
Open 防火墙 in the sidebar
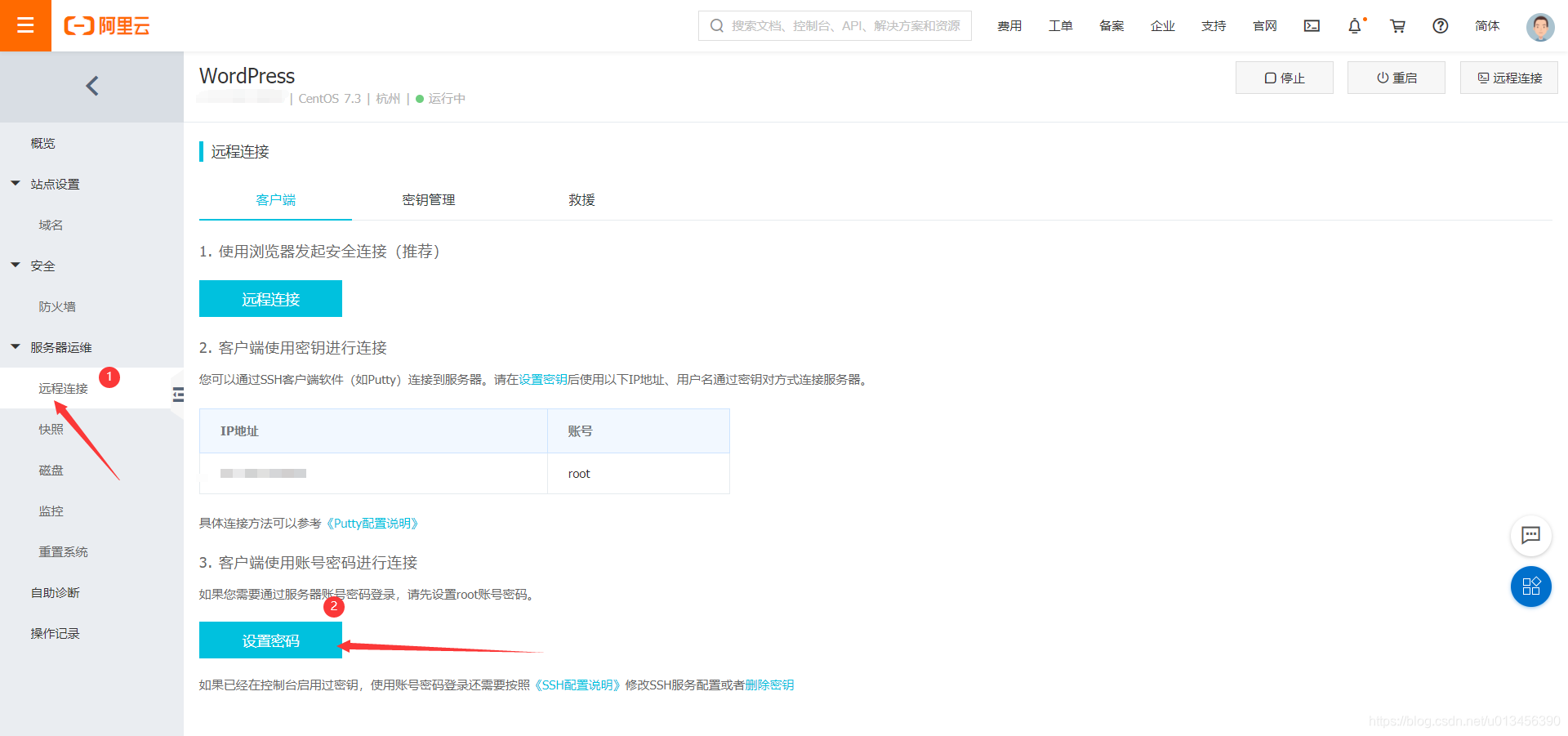click(x=57, y=306)
